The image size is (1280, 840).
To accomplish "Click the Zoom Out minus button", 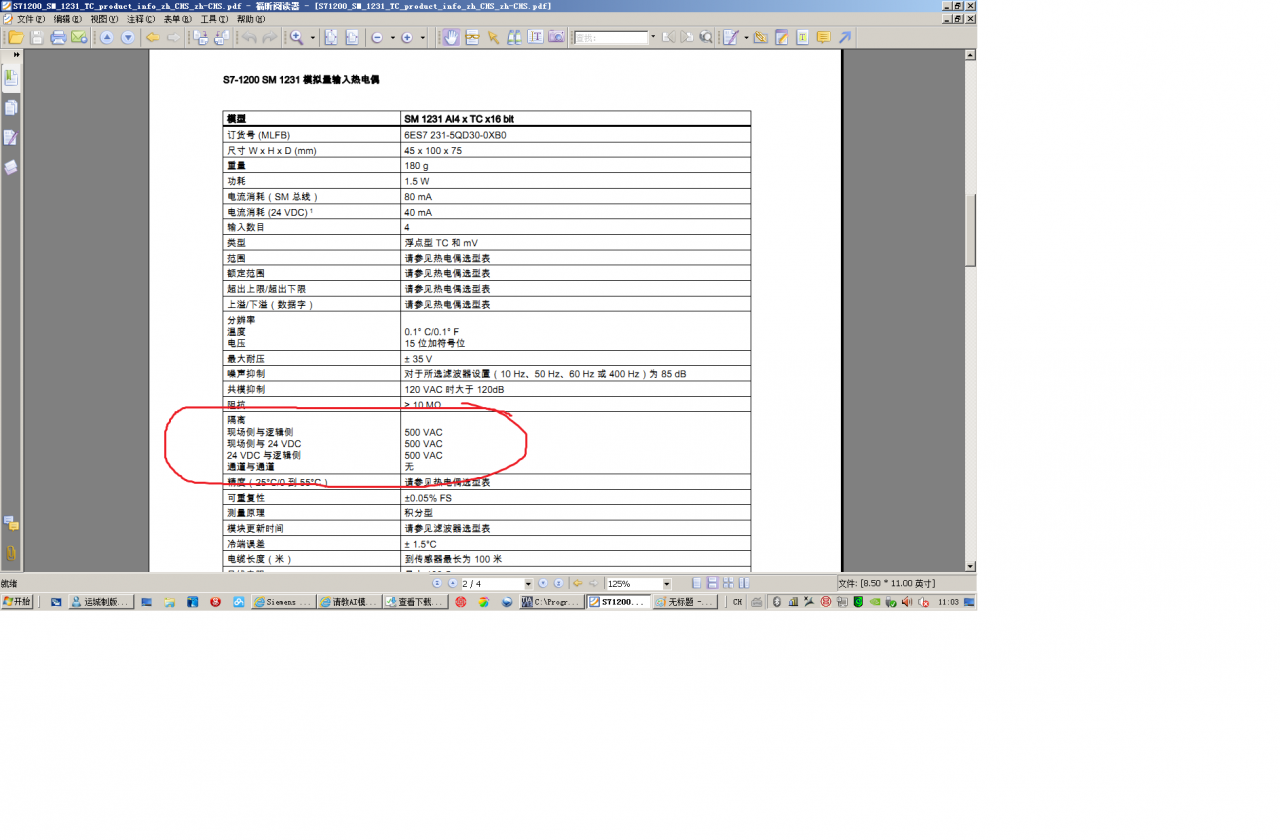I will coord(377,37).
